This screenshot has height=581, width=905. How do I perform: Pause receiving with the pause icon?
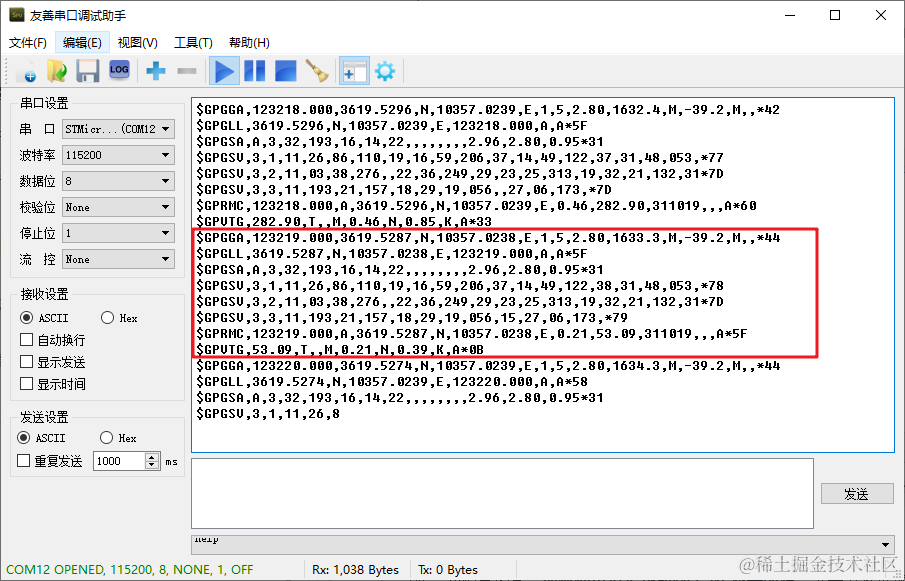click(x=255, y=71)
